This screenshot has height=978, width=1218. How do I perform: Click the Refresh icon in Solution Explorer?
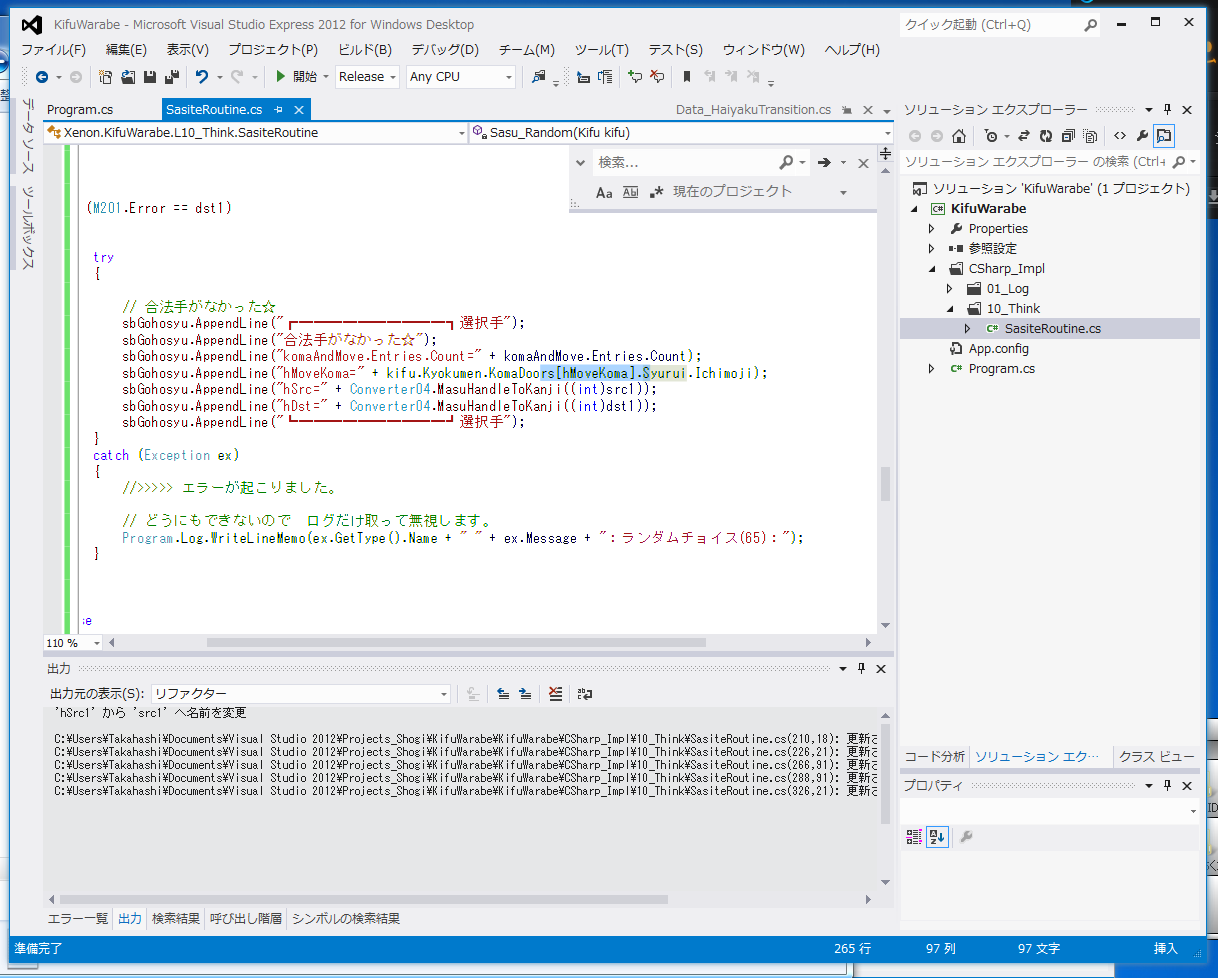click(x=1045, y=136)
